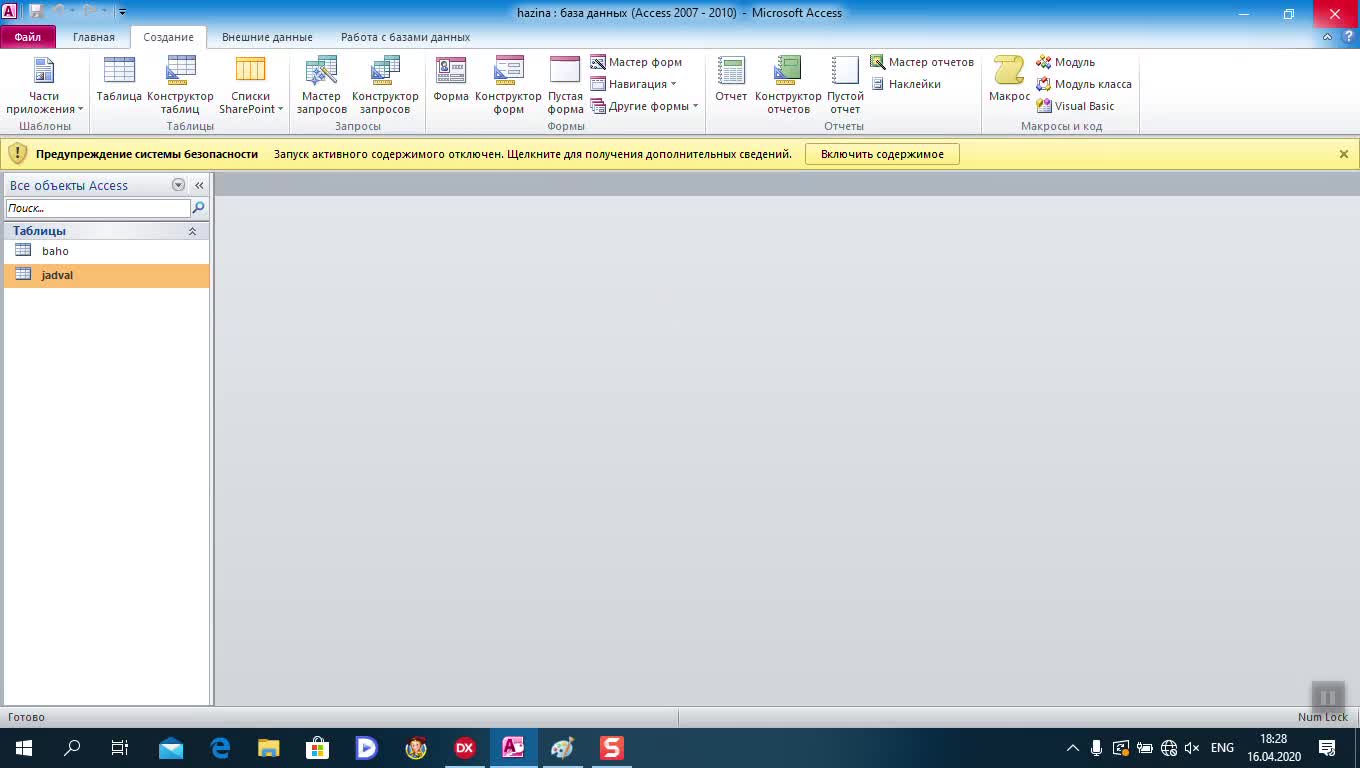Open the Mail app from taskbar

171,747
